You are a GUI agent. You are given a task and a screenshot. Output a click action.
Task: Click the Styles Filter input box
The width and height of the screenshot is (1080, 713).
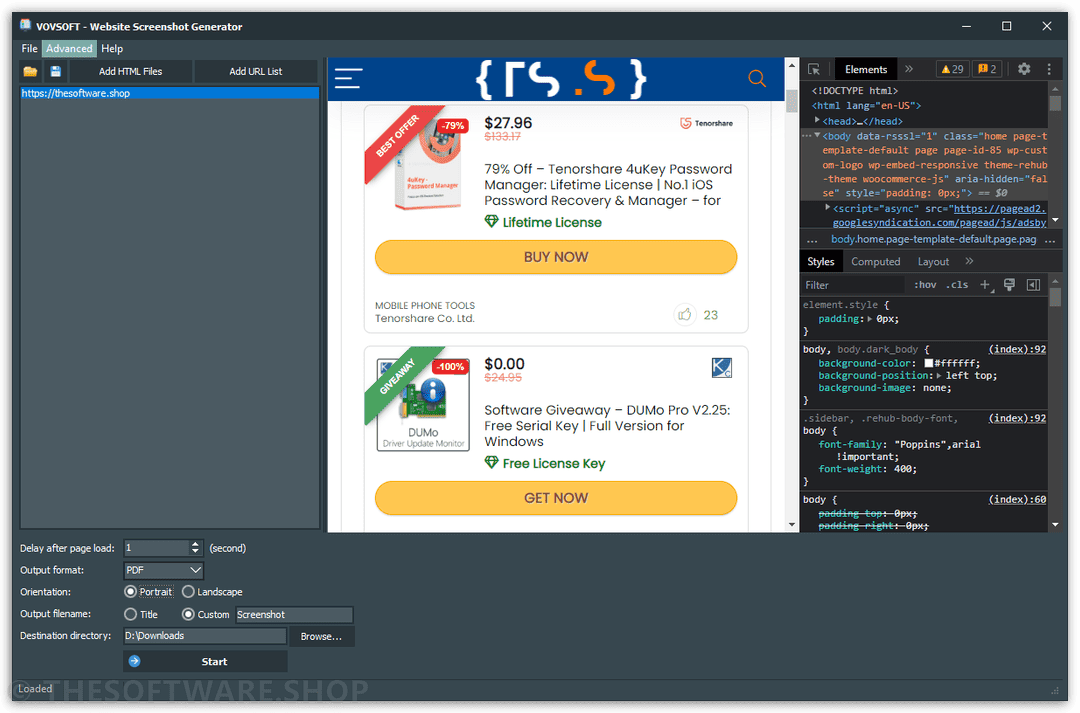click(853, 285)
